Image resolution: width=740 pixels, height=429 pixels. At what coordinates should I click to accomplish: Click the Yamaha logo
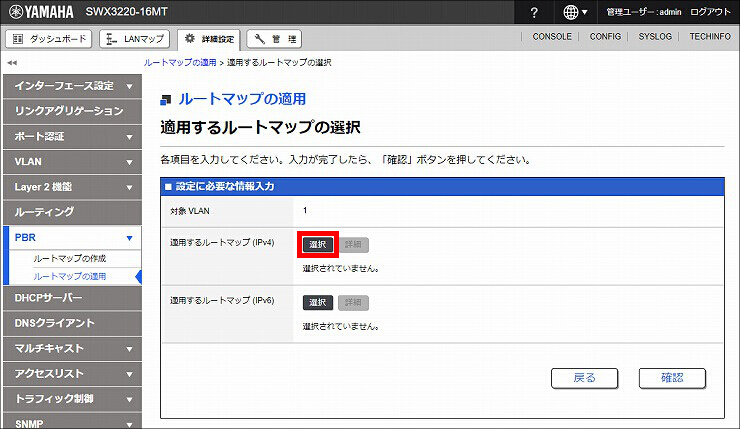(x=41, y=12)
